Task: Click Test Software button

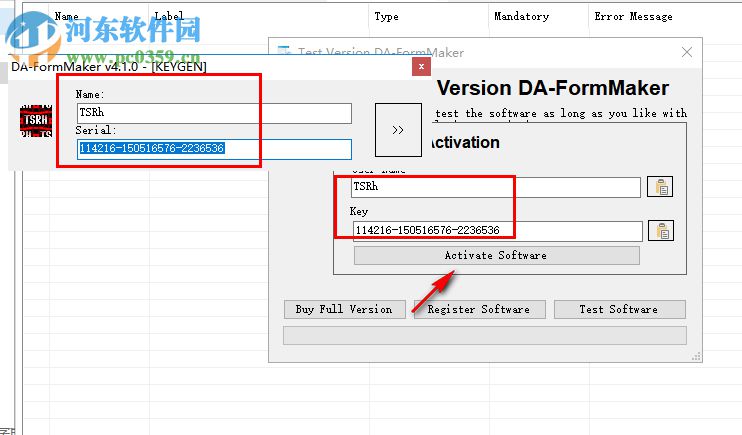Action: 619,310
